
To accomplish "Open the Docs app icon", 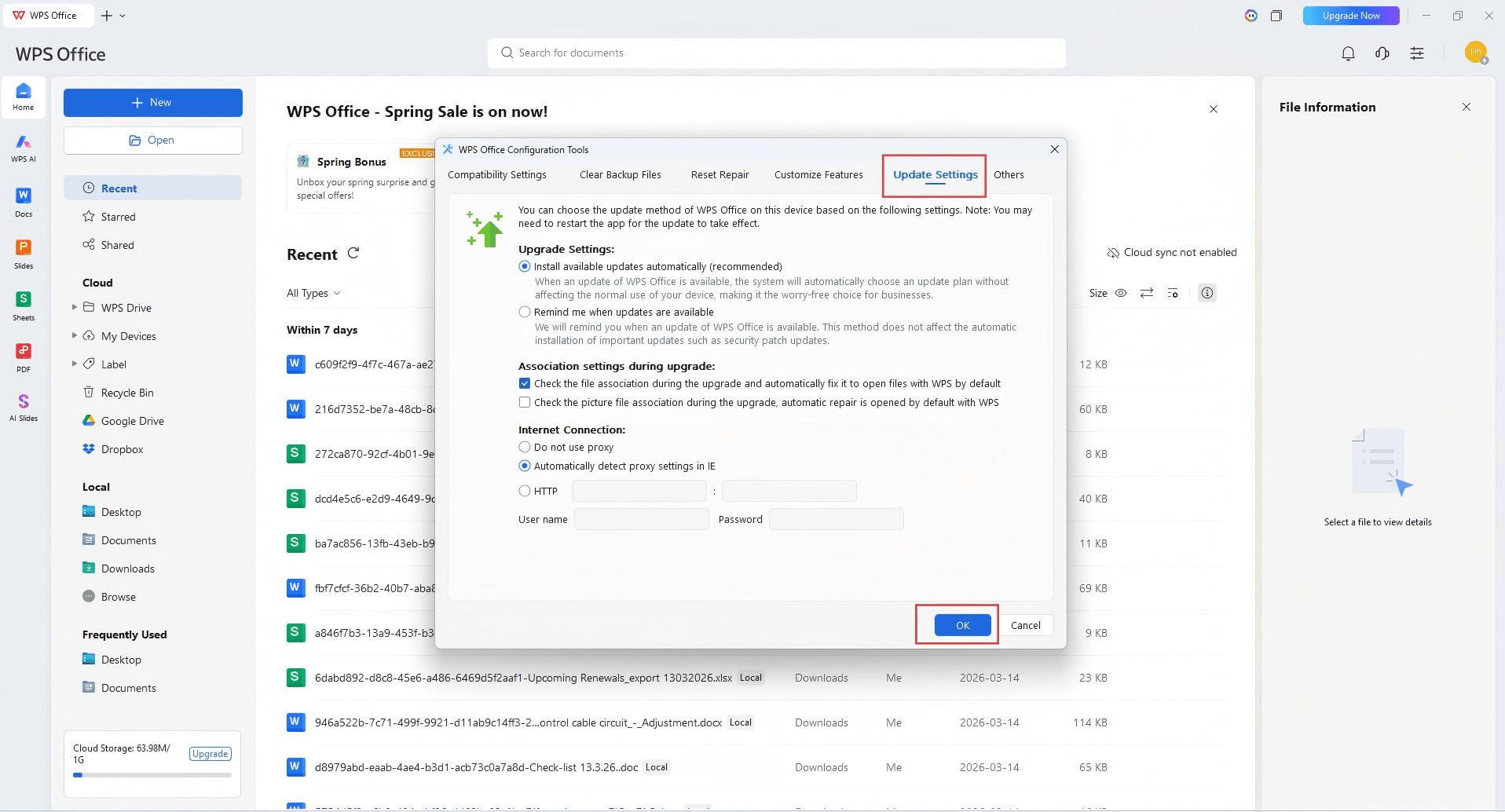I will (24, 202).
